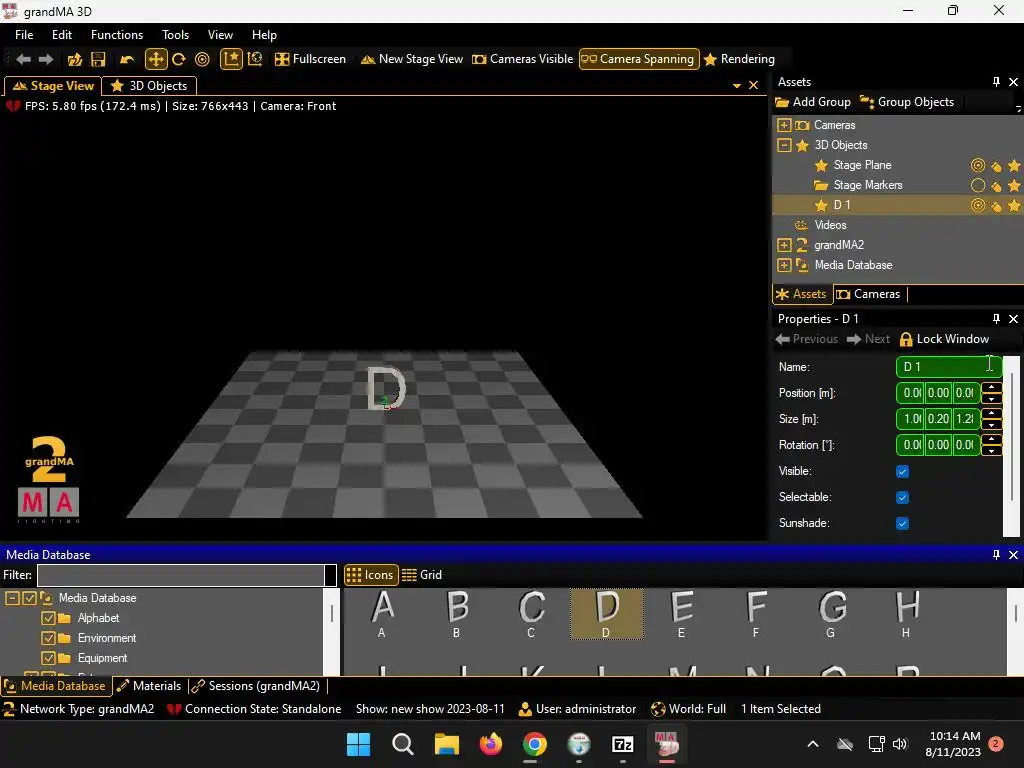
Task: Select the Stage Markers tree item
Action: [868, 185]
